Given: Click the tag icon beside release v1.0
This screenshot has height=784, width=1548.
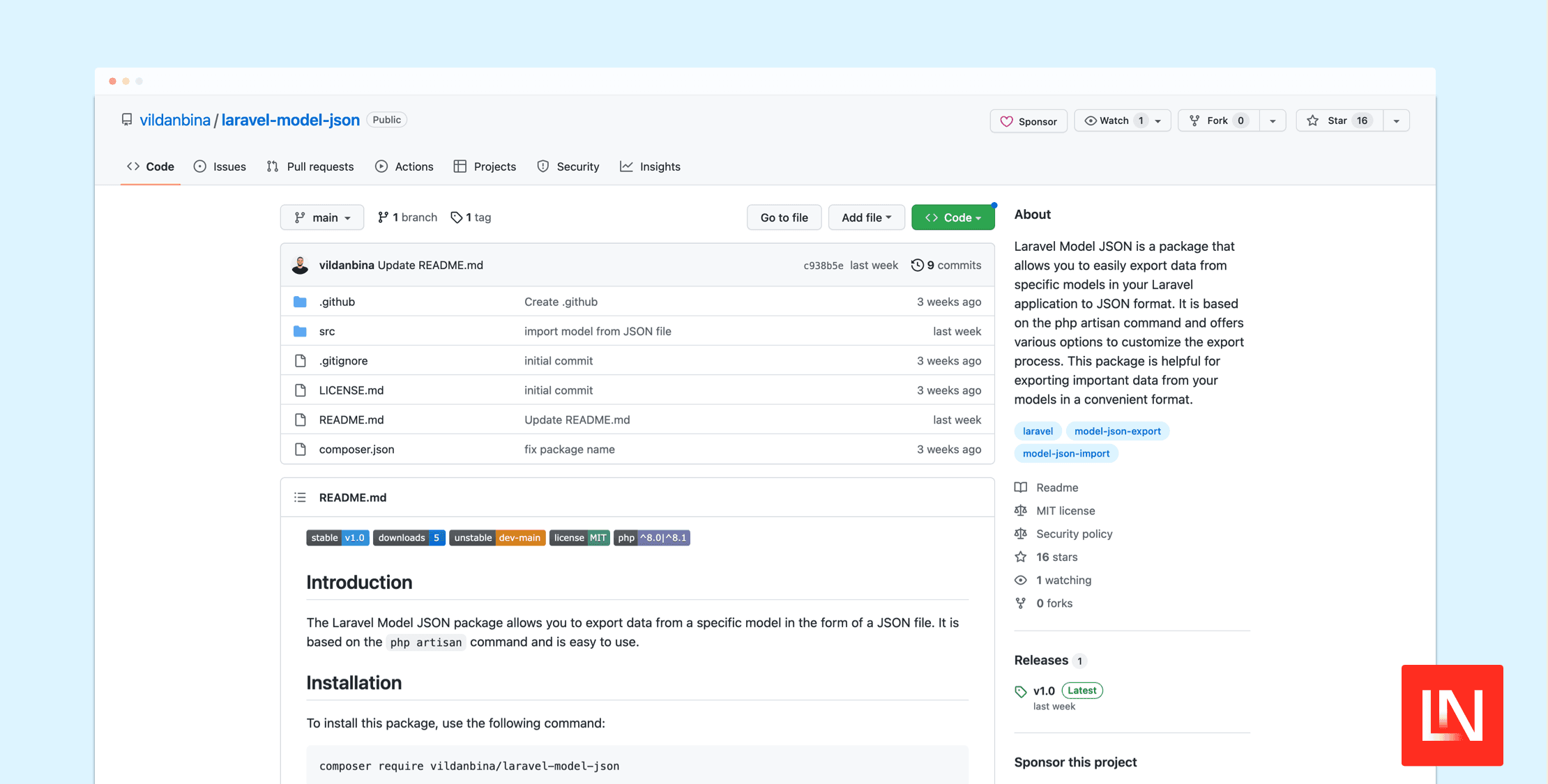Looking at the screenshot, I should [x=1021, y=691].
